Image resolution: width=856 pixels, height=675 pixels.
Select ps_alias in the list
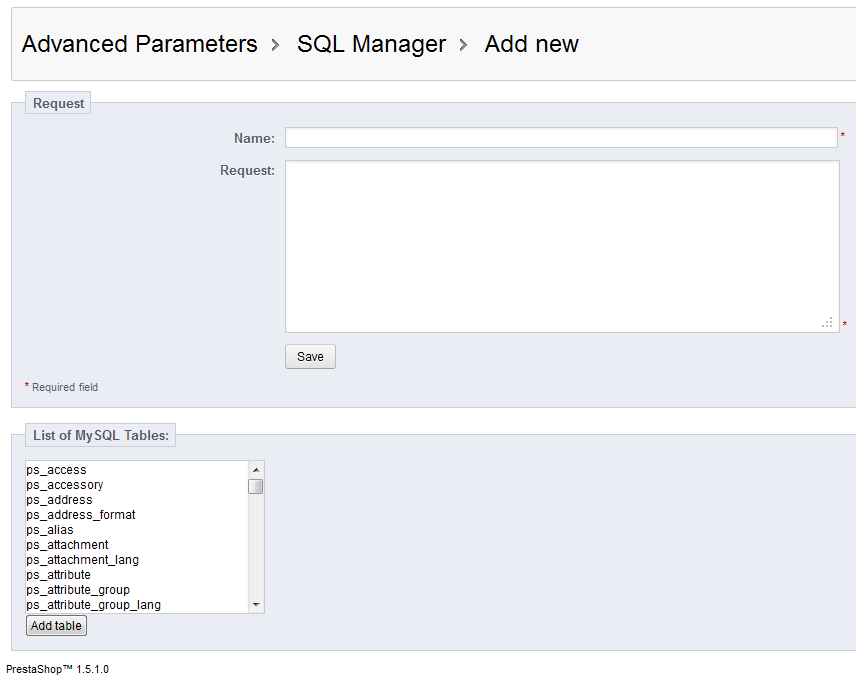coord(50,530)
